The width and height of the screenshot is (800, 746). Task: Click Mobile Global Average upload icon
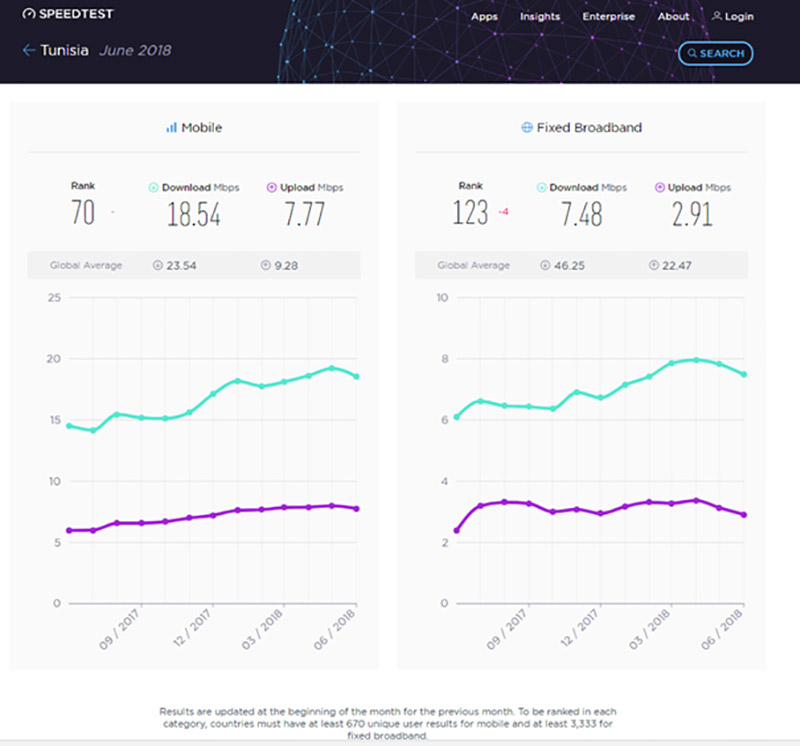(x=265, y=265)
